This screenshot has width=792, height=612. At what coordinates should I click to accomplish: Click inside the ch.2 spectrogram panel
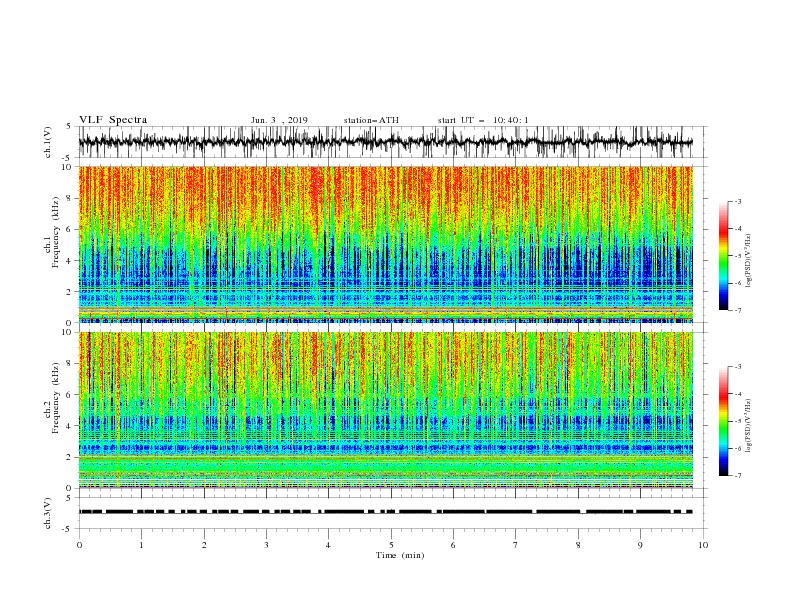pos(385,410)
